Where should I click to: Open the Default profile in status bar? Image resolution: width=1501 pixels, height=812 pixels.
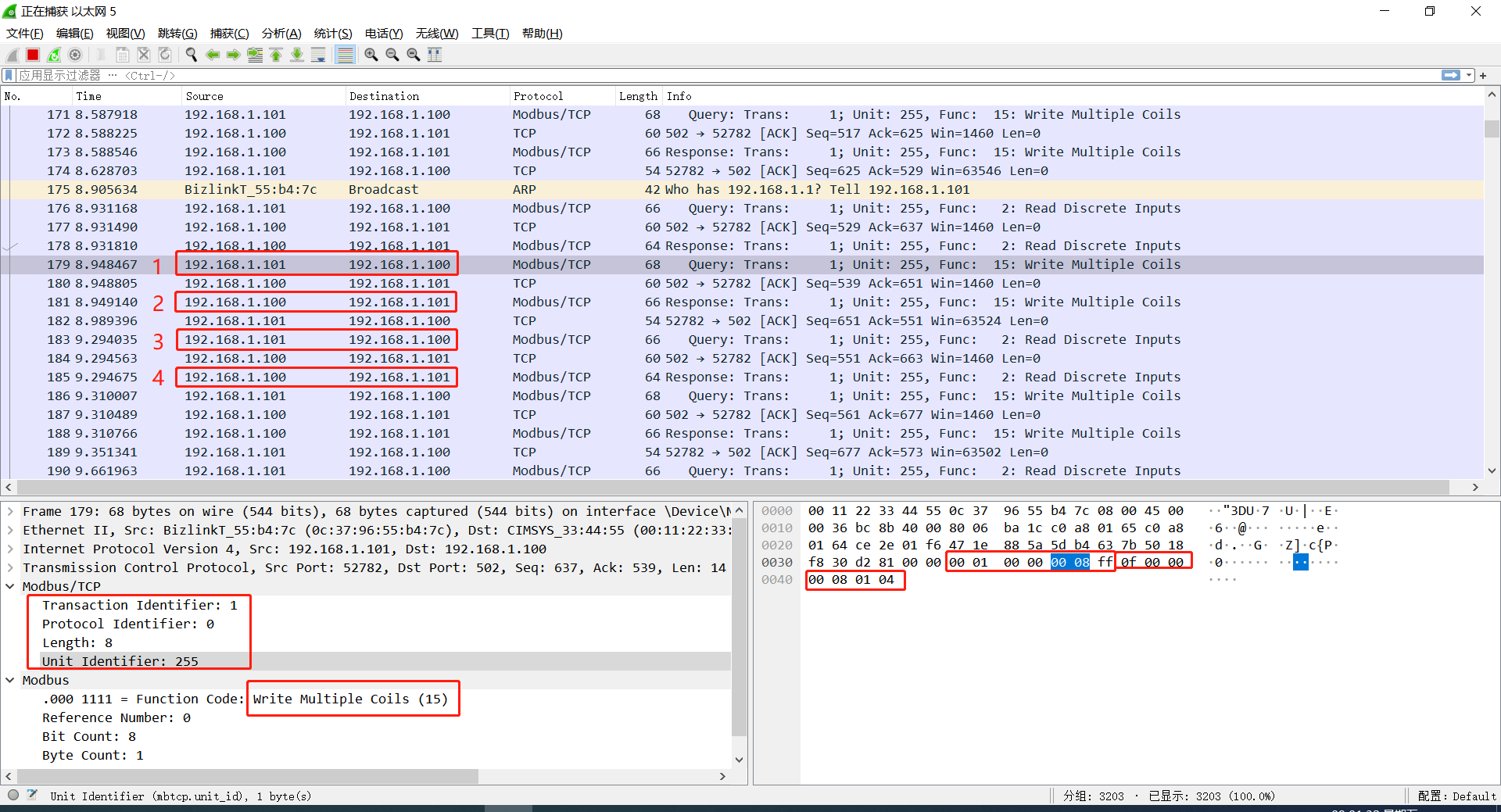tap(1456, 796)
